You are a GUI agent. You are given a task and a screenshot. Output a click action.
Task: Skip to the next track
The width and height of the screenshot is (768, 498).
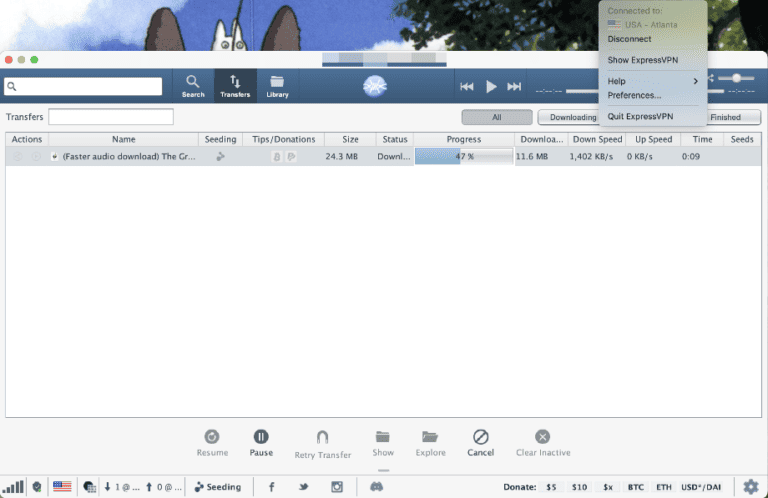point(514,87)
